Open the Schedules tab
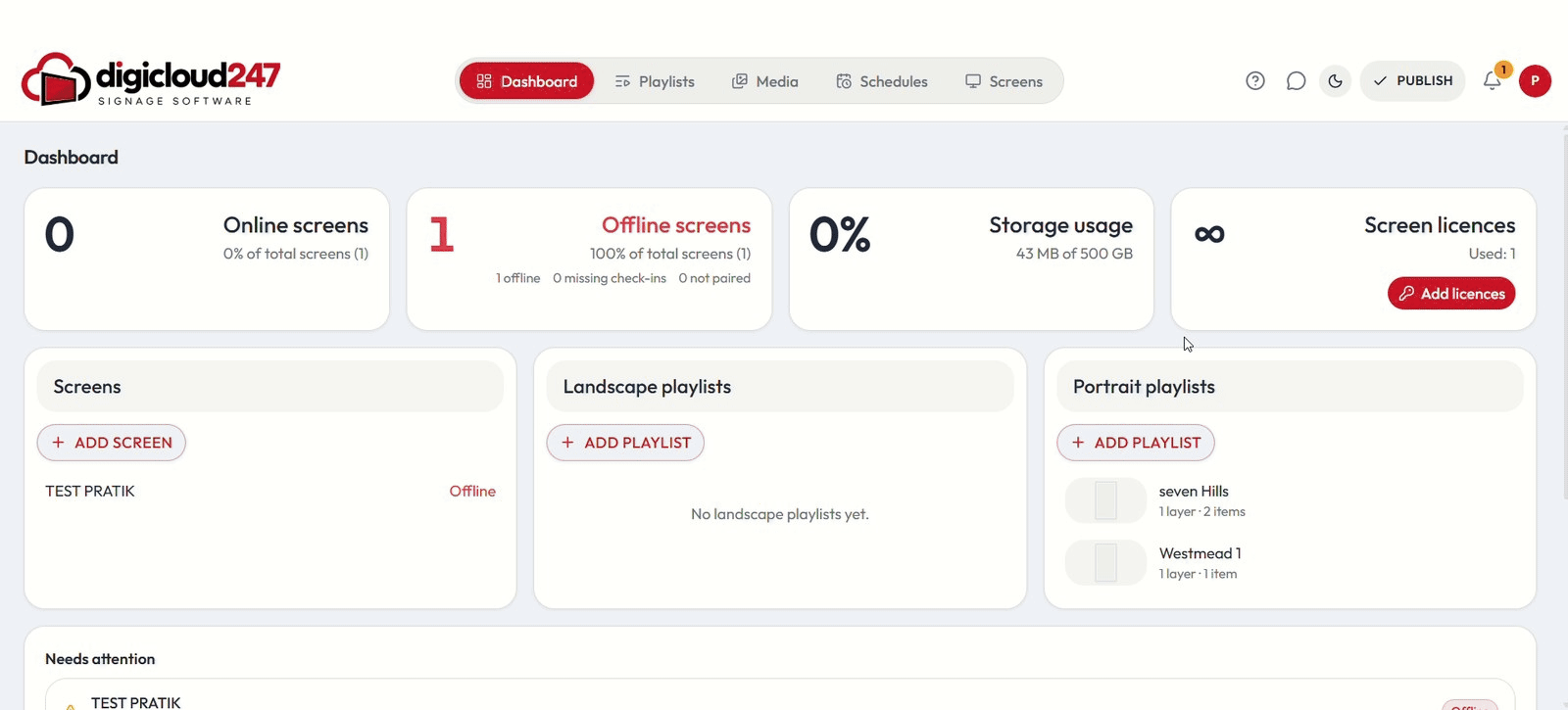Image resolution: width=1568 pixels, height=710 pixels. pyautogui.click(x=882, y=81)
